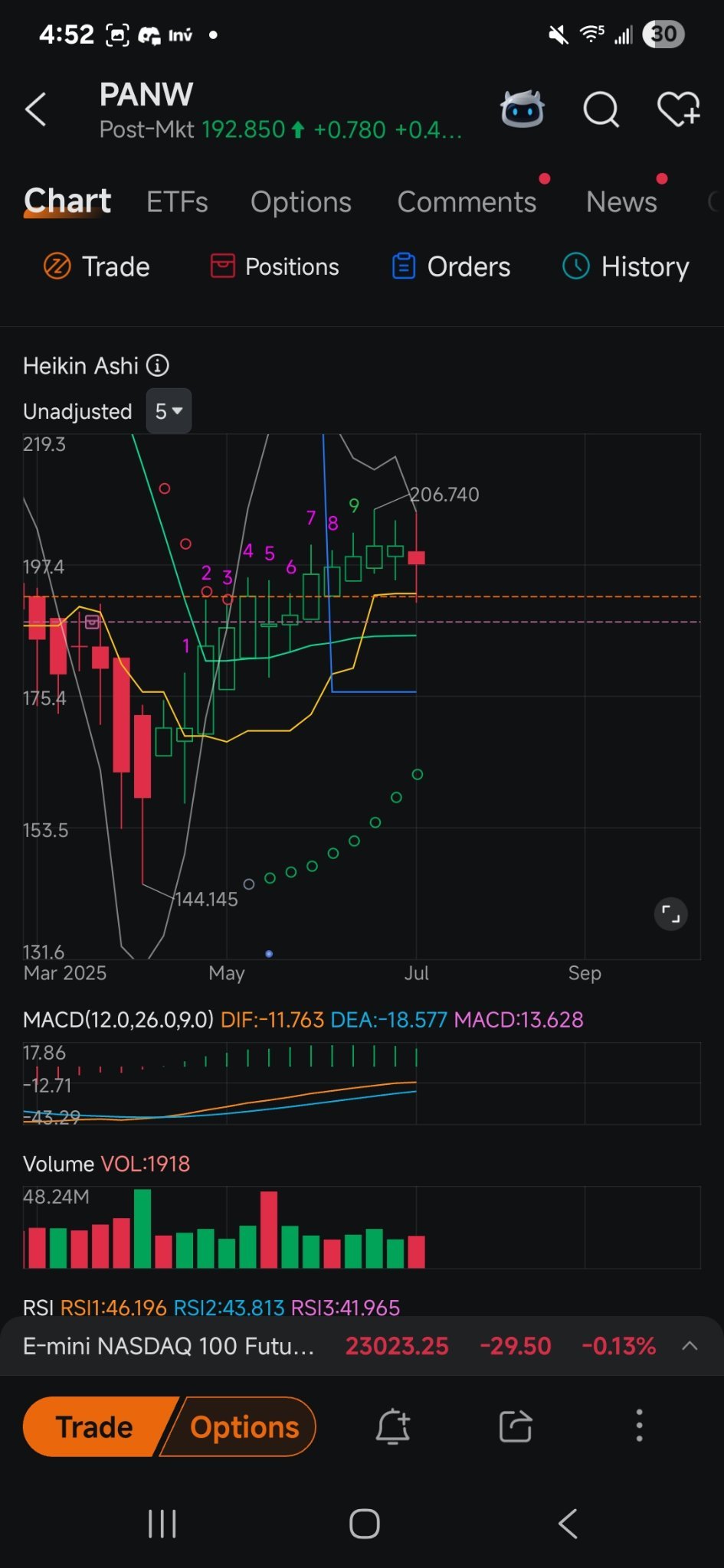Open the period dropdown showing 5
The width and height of the screenshot is (724, 1568).
click(x=169, y=411)
